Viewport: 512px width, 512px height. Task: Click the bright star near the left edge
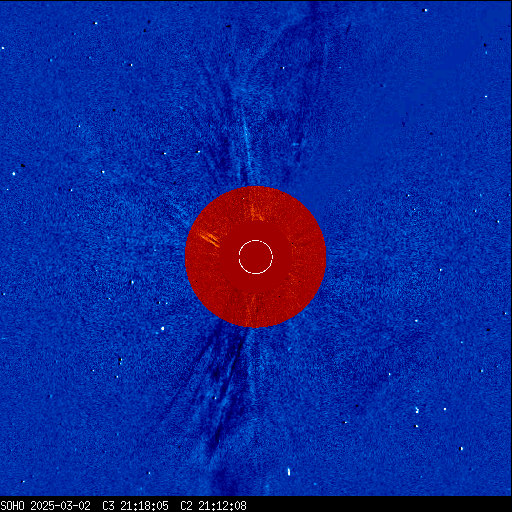(x=14, y=173)
